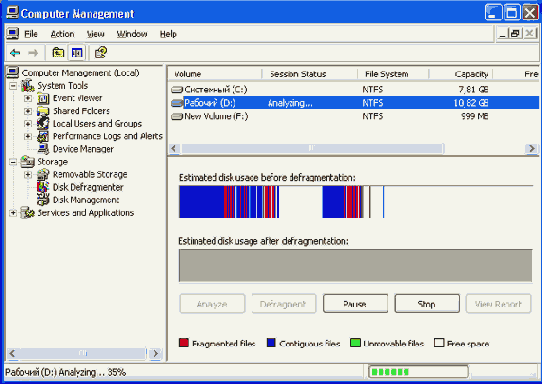Select the Системный (C:) volume row

click(x=354, y=90)
